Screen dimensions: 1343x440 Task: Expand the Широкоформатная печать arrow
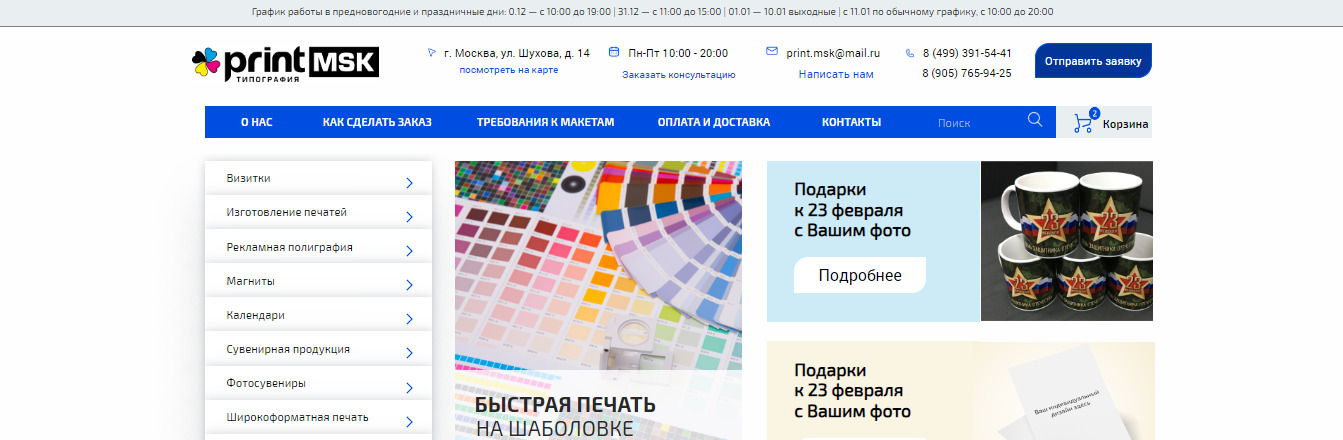coord(410,422)
